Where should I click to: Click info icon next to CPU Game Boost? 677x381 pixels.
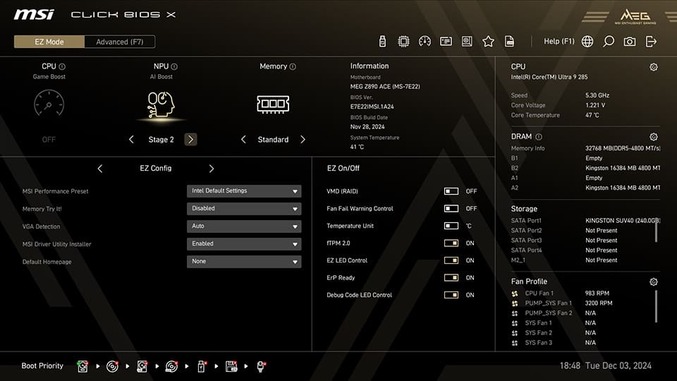tap(62, 67)
